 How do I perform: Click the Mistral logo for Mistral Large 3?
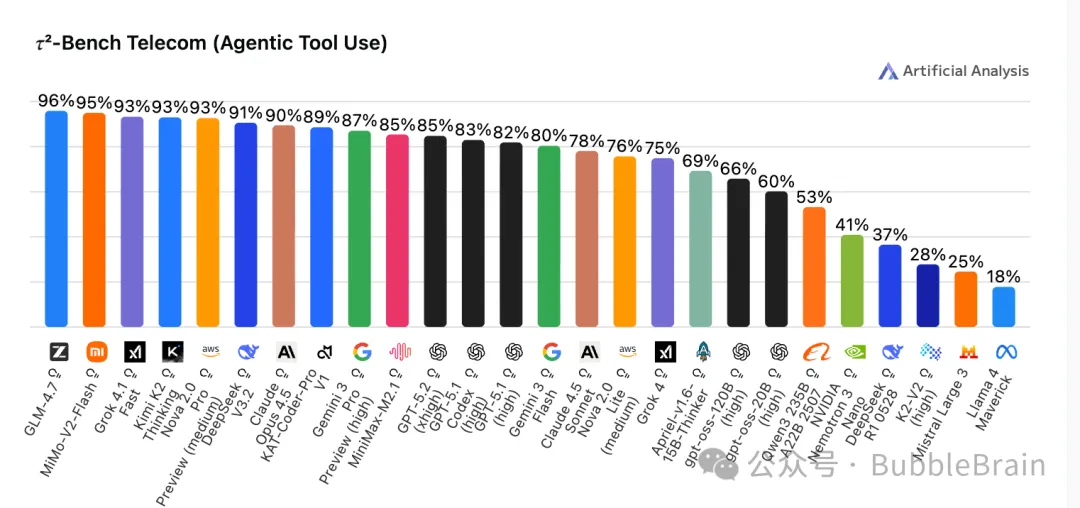(967, 351)
